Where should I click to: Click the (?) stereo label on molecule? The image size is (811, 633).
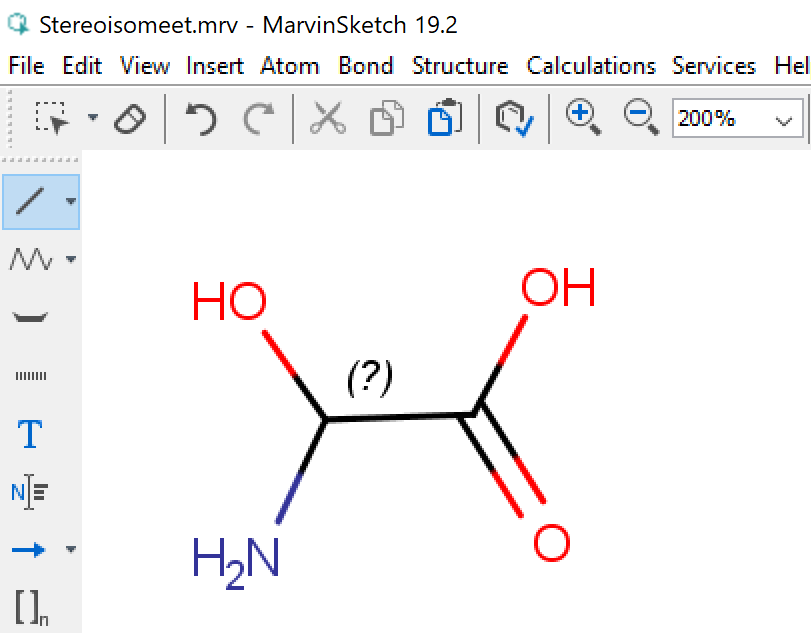coord(369,376)
